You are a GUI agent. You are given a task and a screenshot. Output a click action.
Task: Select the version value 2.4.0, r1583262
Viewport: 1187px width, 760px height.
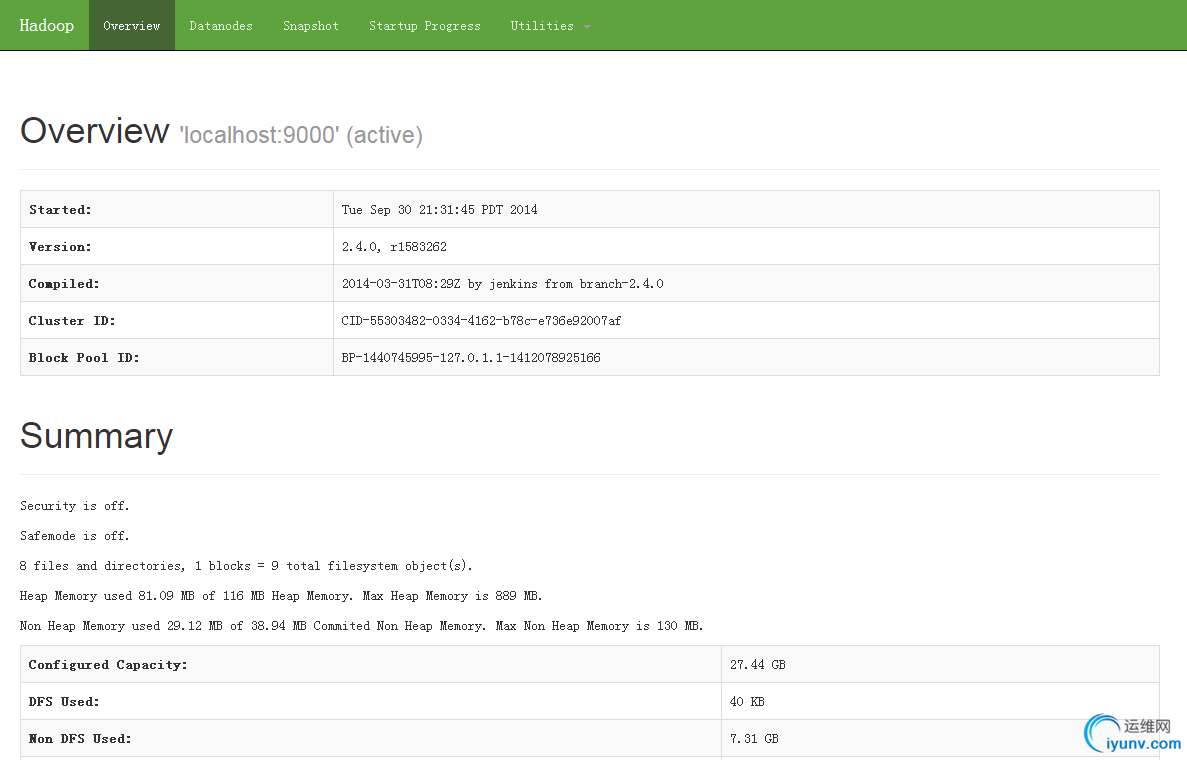(x=394, y=247)
